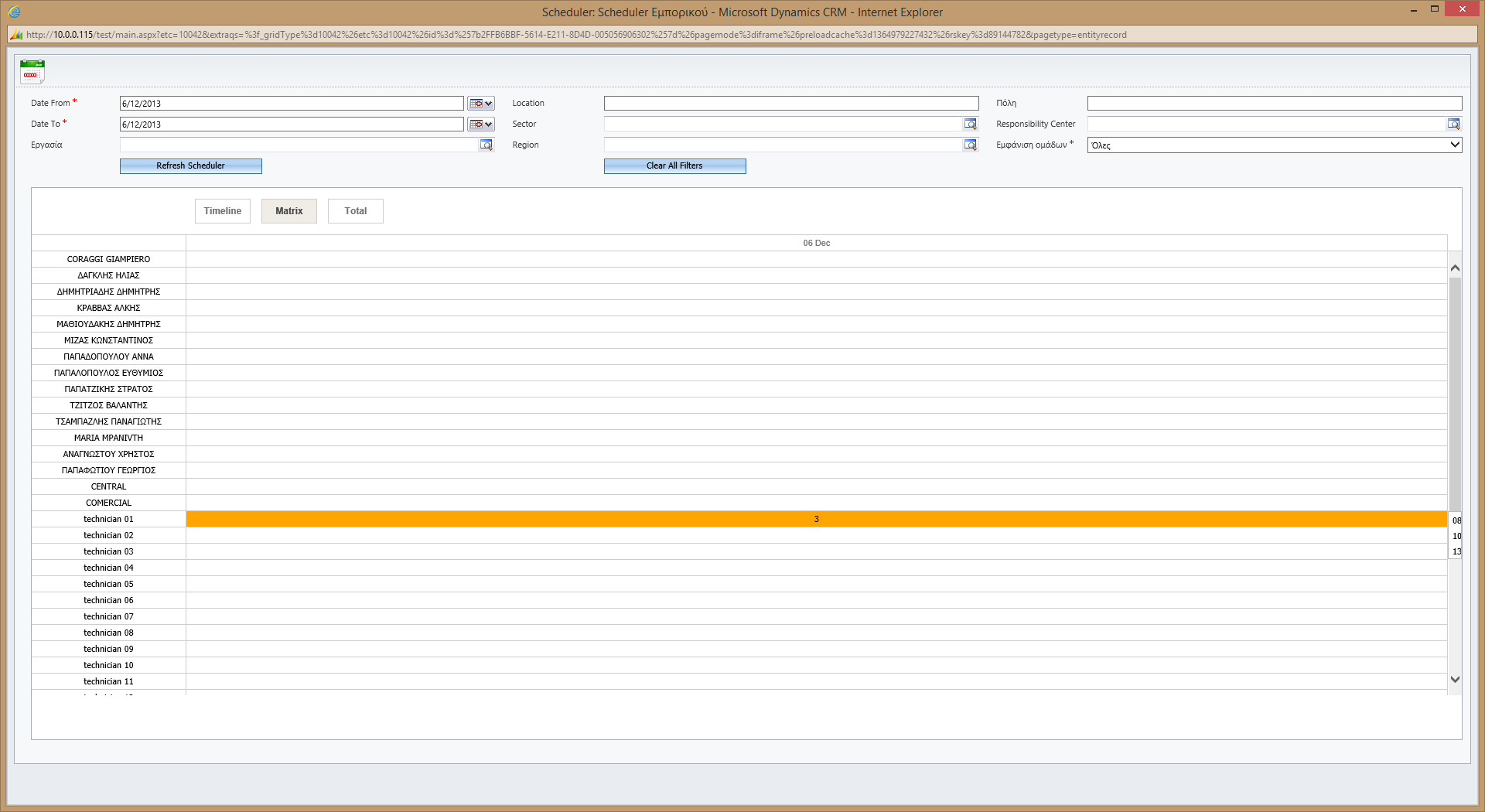Screen dimensions: 1485x812
Task: Select the technician 08 row label
Action: click(x=109, y=633)
